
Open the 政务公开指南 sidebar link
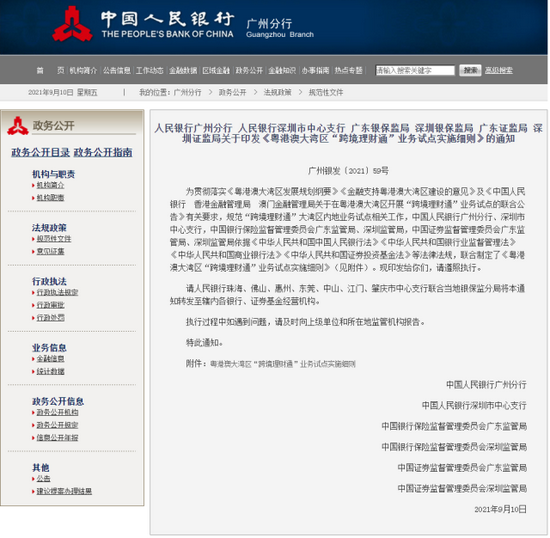coord(103,153)
